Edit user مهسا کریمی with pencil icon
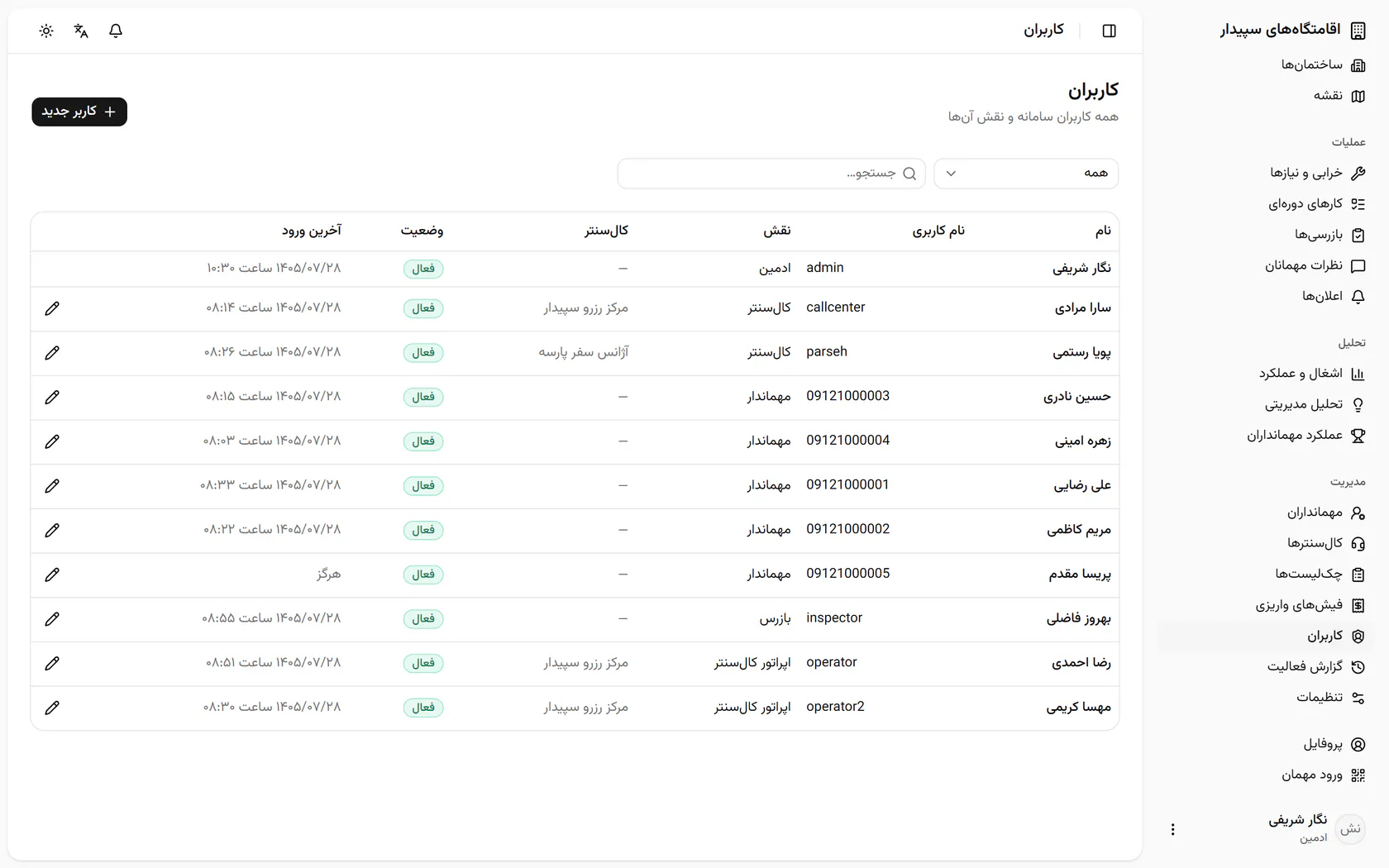The image size is (1389, 868). [x=52, y=708]
